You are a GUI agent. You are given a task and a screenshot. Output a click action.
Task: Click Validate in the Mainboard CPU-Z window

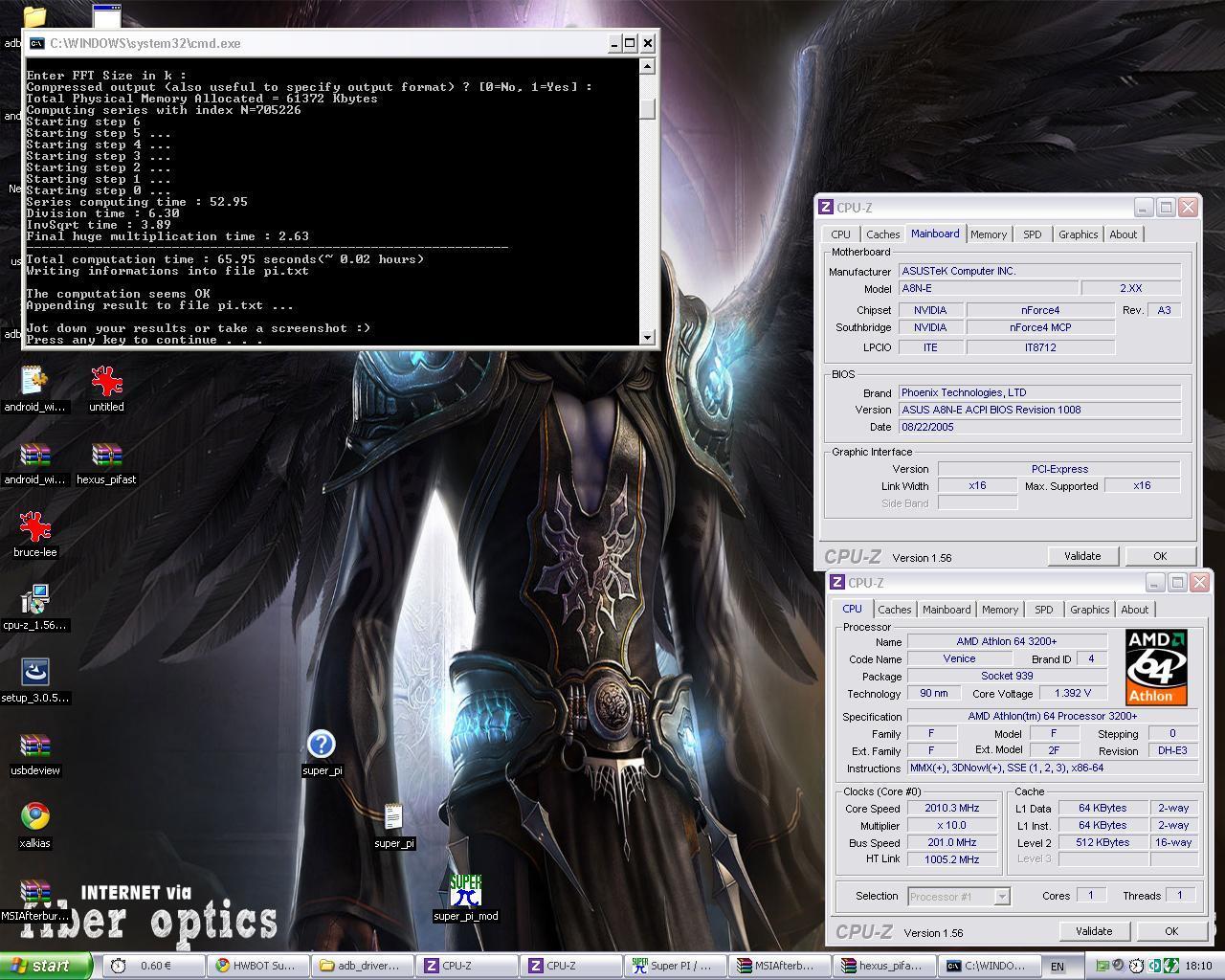tap(1082, 556)
